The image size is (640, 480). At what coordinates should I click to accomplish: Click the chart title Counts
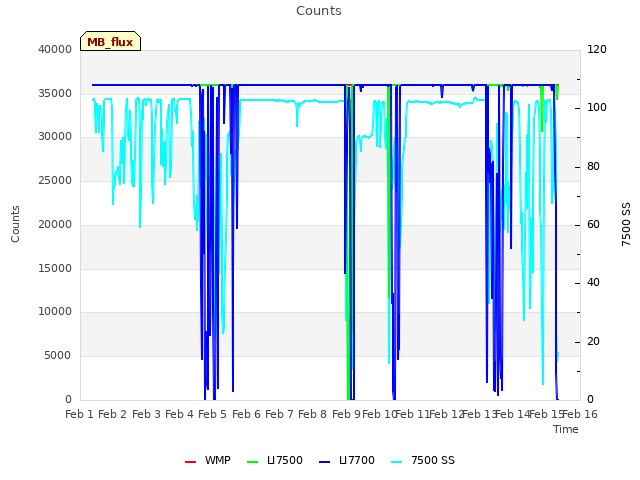pos(319,11)
